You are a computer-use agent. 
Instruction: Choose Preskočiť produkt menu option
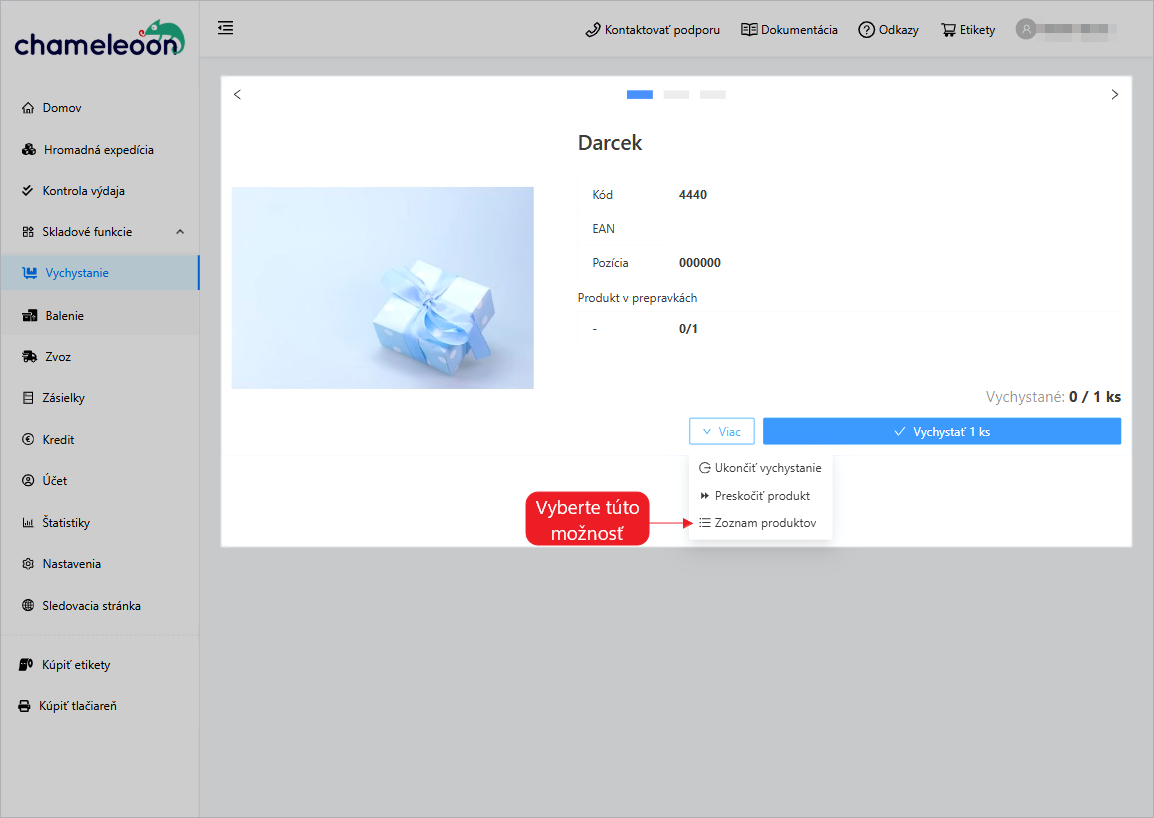[x=761, y=496]
